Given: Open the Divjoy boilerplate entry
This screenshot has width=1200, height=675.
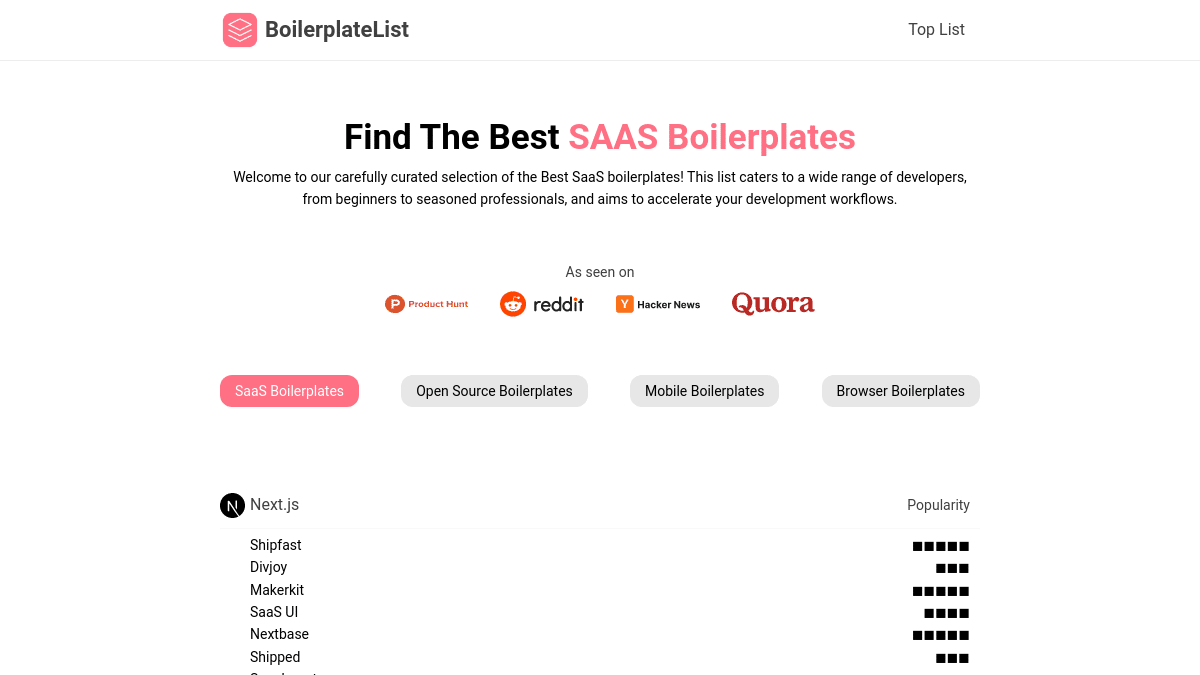Looking at the screenshot, I should click(x=268, y=567).
